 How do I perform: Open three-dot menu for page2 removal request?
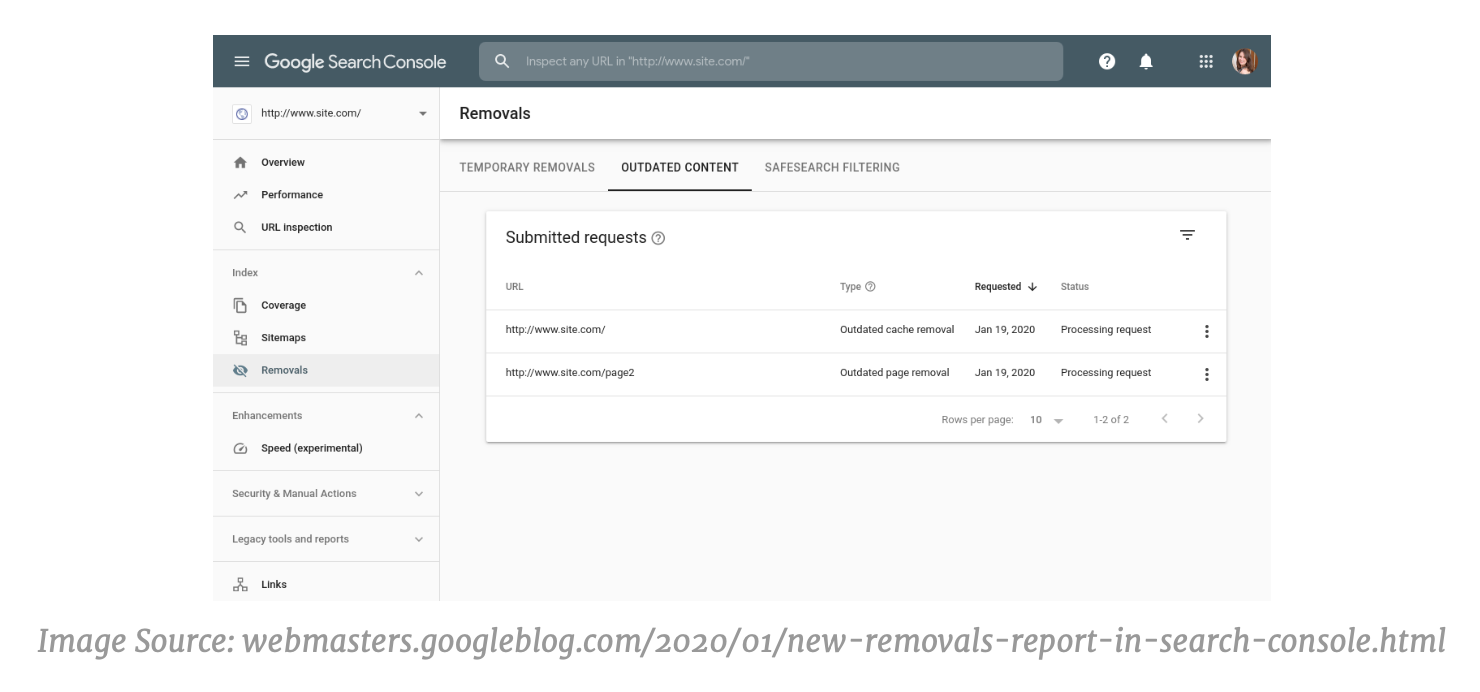(x=1207, y=373)
